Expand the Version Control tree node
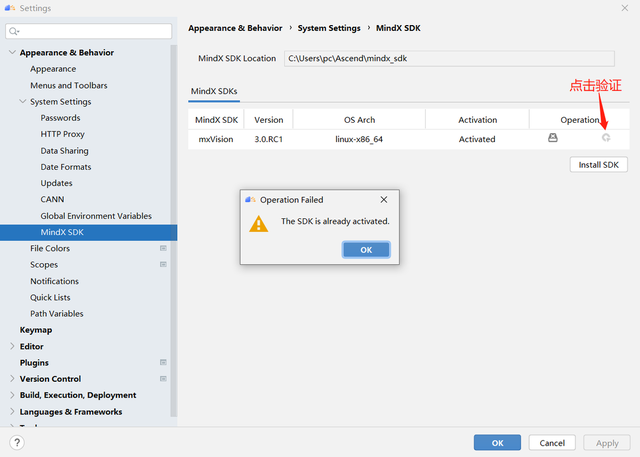Screen dimensions: 640x457 tap(12, 379)
